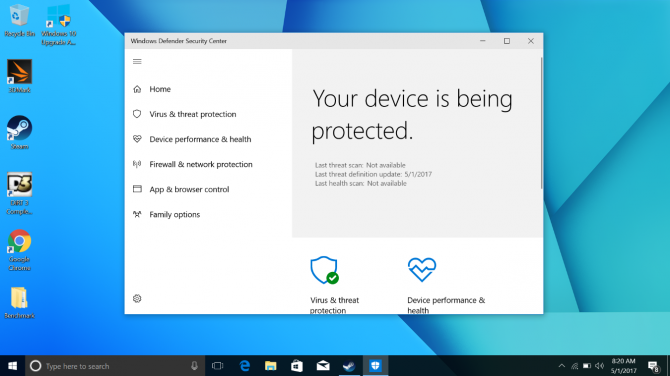Open Microsoft Store from taskbar
670x376 pixels.
click(x=297, y=366)
